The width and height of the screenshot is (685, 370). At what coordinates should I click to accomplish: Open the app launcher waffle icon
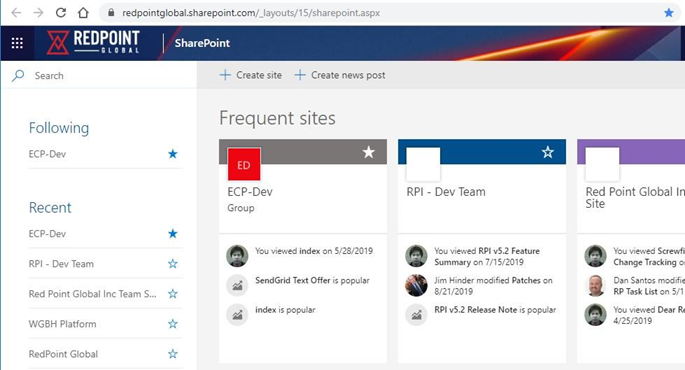[x=17, y=43]
